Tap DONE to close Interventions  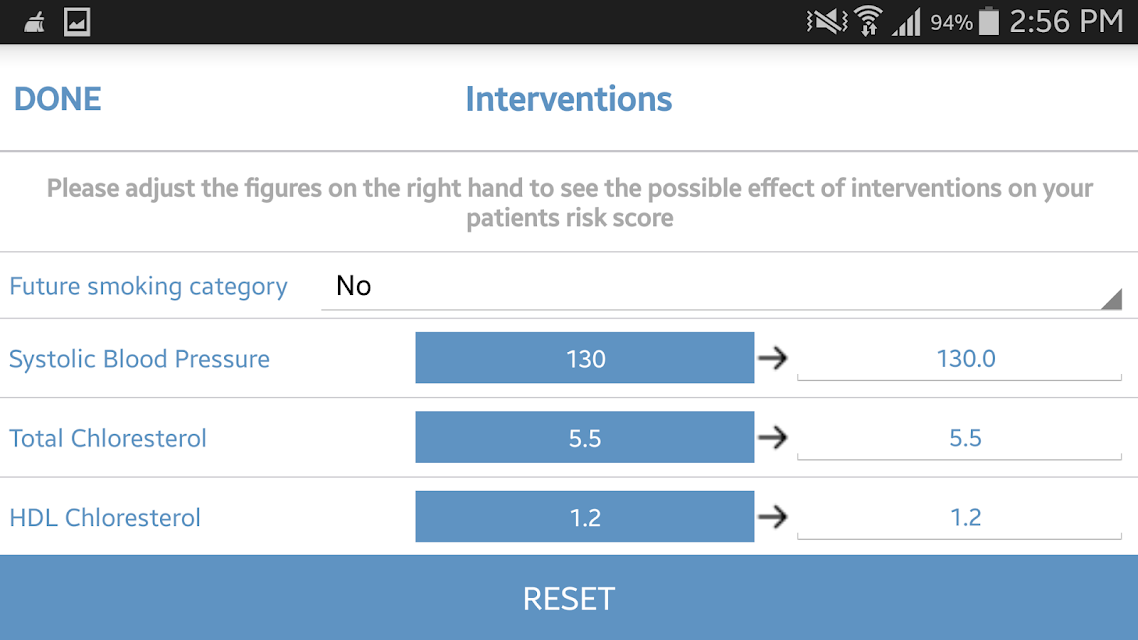(x=57, y=99)
